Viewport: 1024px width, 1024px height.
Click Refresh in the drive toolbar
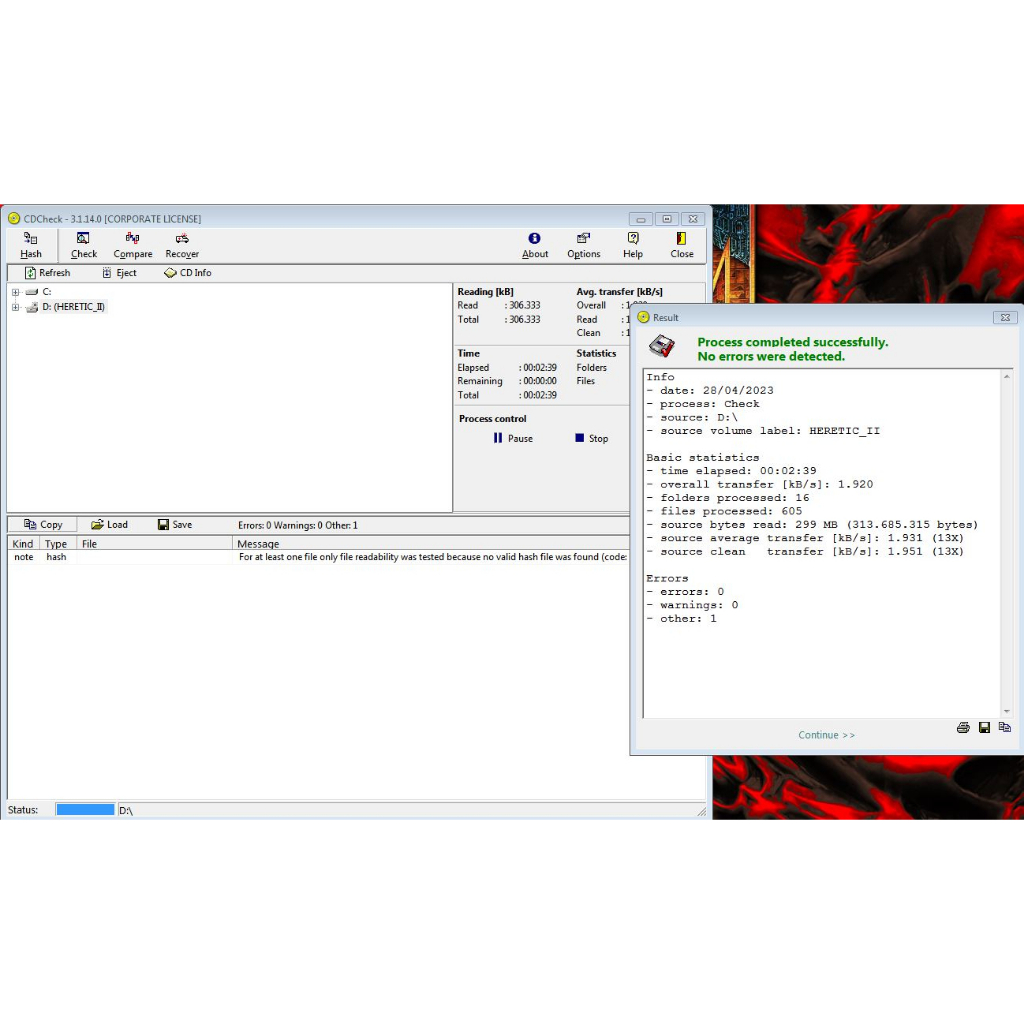[47, 273]
